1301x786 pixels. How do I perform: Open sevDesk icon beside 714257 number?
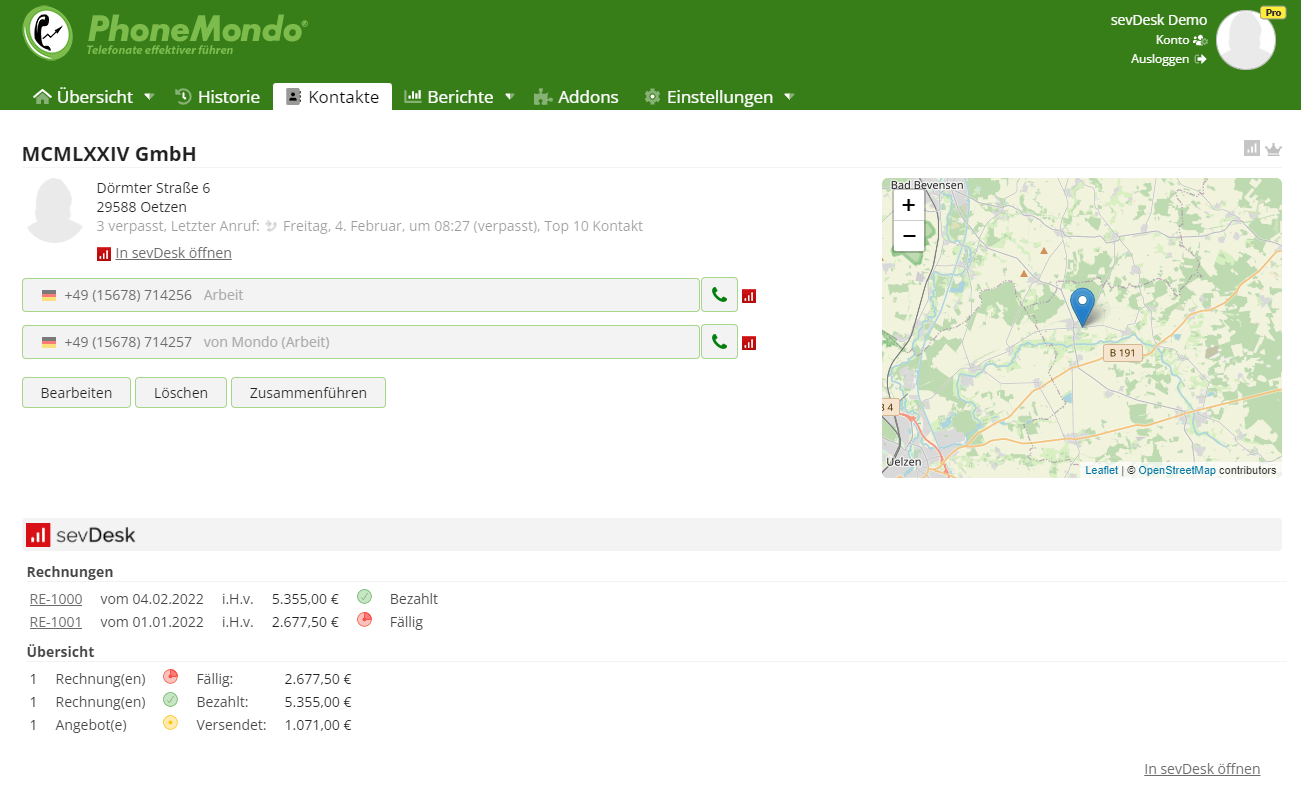[749, 343]
